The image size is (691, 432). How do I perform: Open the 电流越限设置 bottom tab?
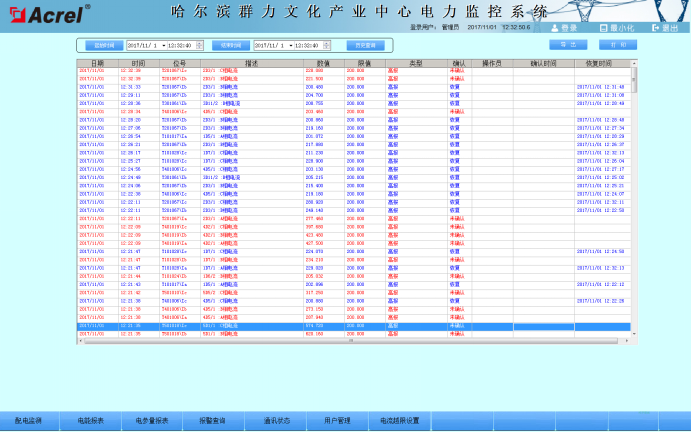click(400, 421)
